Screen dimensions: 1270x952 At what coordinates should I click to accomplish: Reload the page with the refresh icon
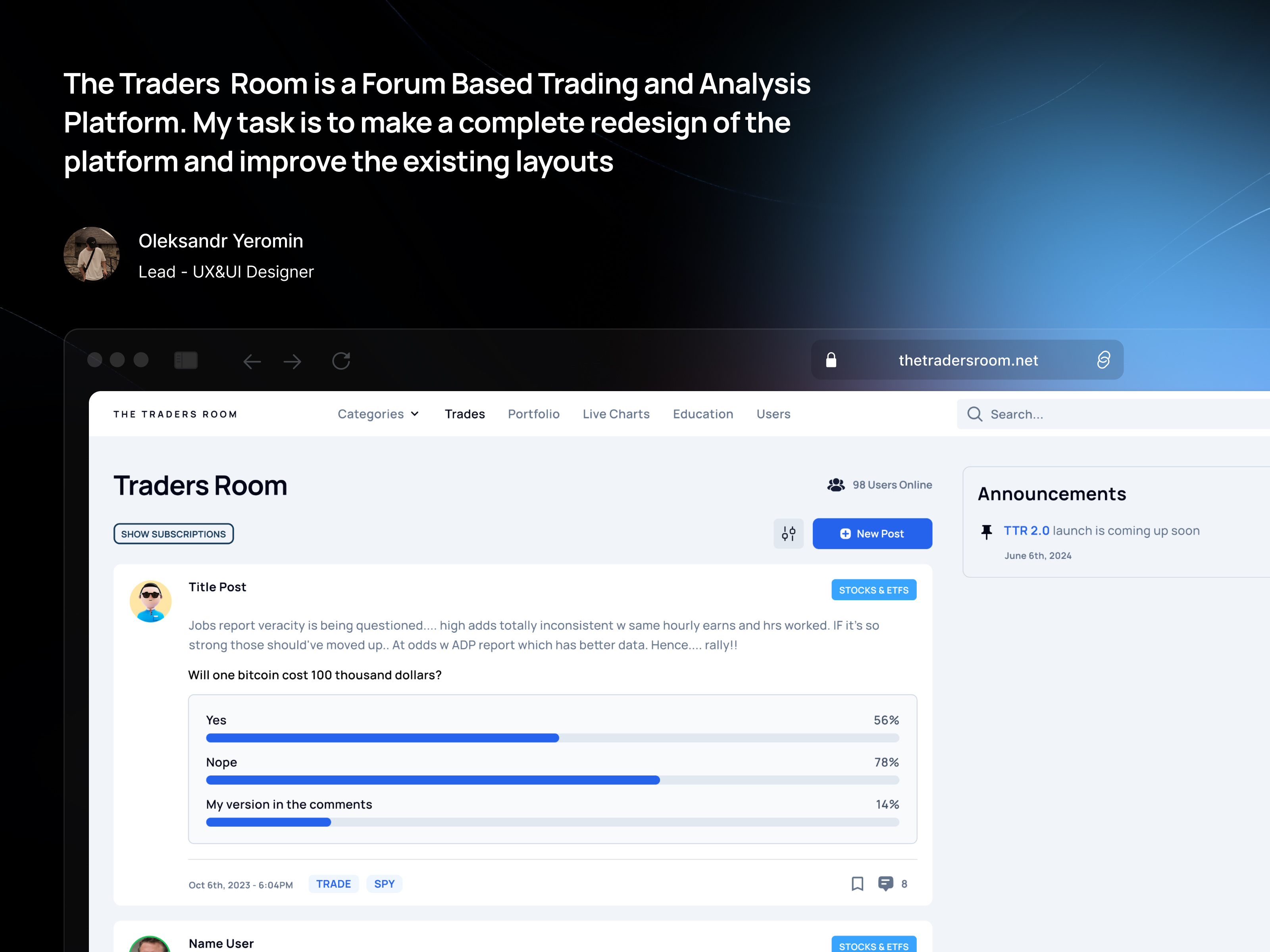click(x=341, y=360)
